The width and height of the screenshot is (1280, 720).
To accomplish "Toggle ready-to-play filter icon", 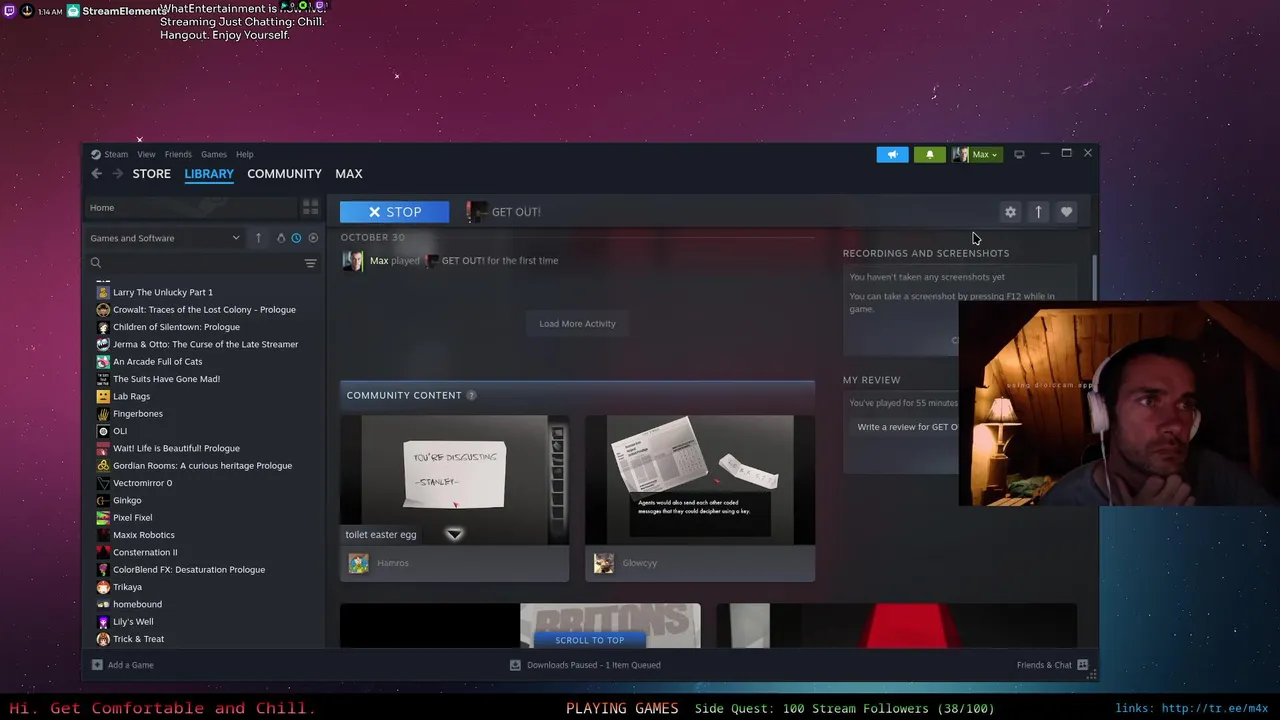I will pos(313,238).
